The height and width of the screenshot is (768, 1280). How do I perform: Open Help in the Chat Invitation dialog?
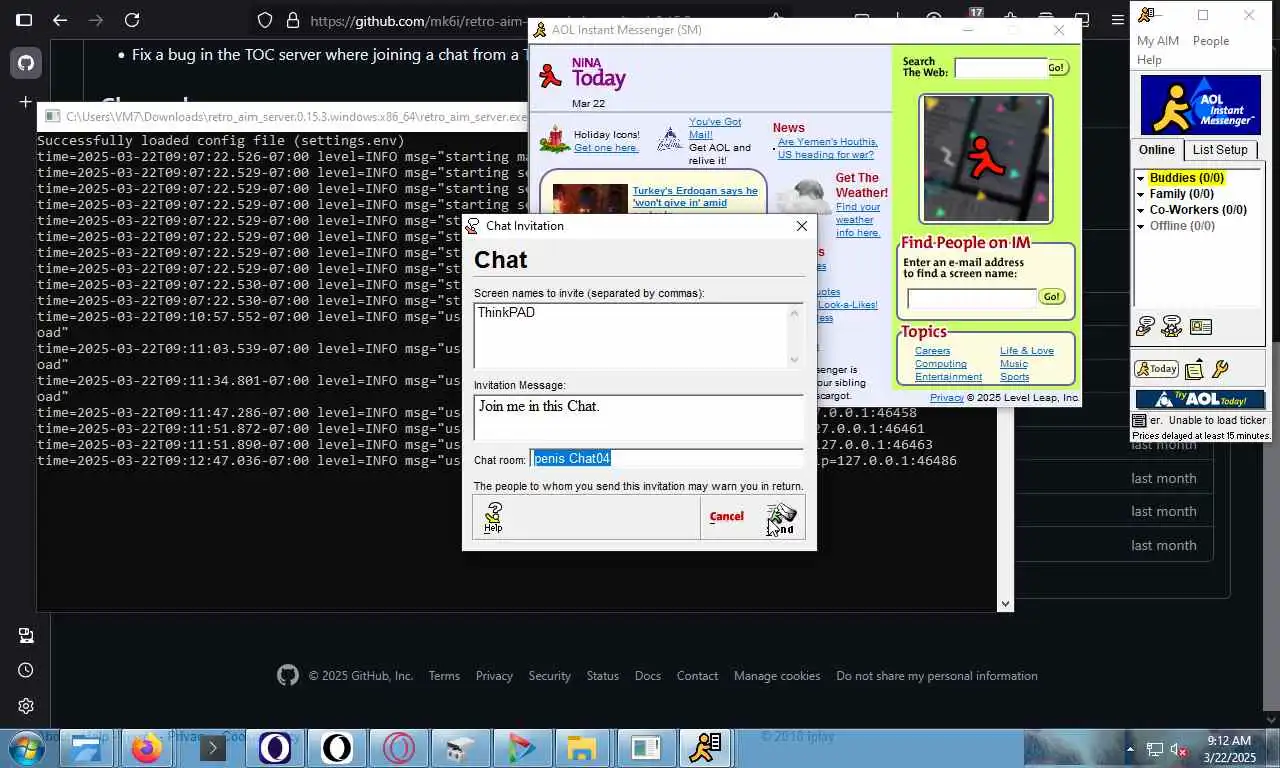[493, 517]
